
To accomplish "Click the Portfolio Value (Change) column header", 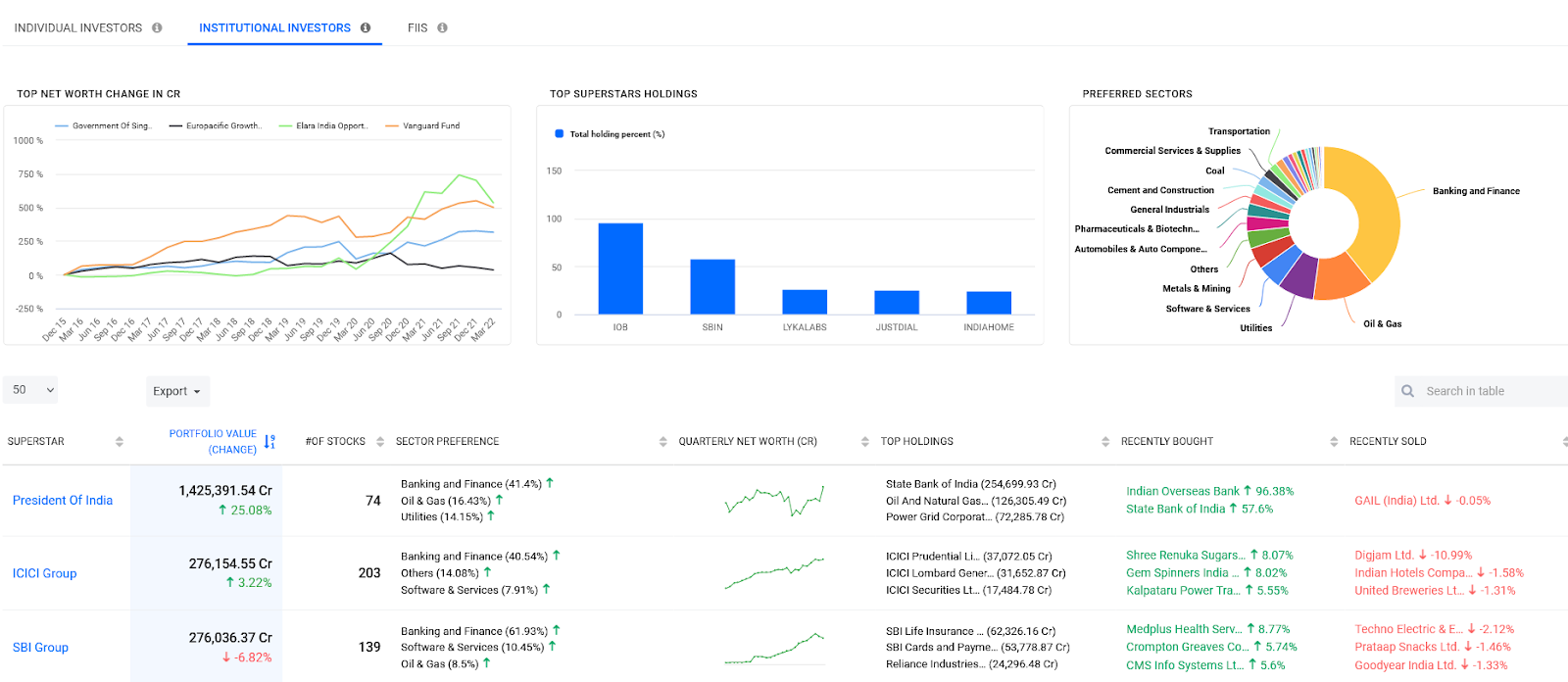I will [x=213, y=442].
